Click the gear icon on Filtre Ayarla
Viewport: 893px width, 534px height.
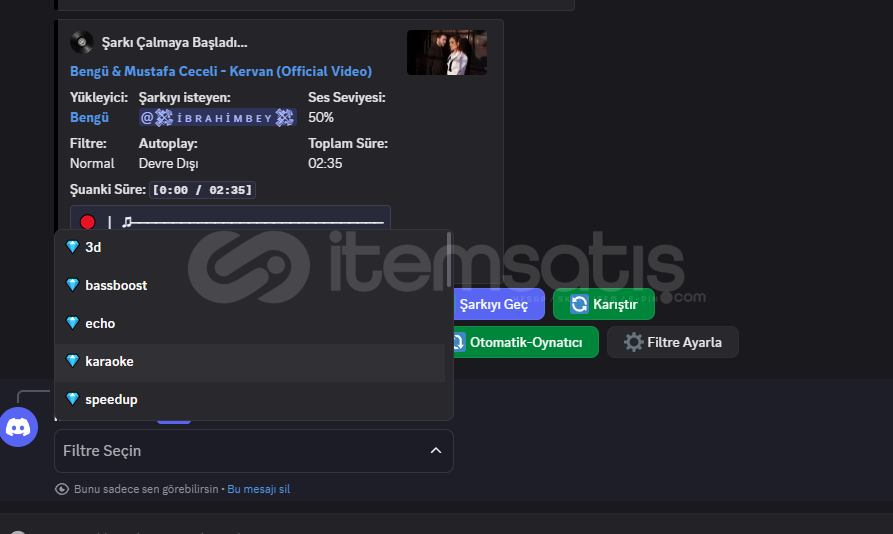pyautogui.click(x=633, y=342)
